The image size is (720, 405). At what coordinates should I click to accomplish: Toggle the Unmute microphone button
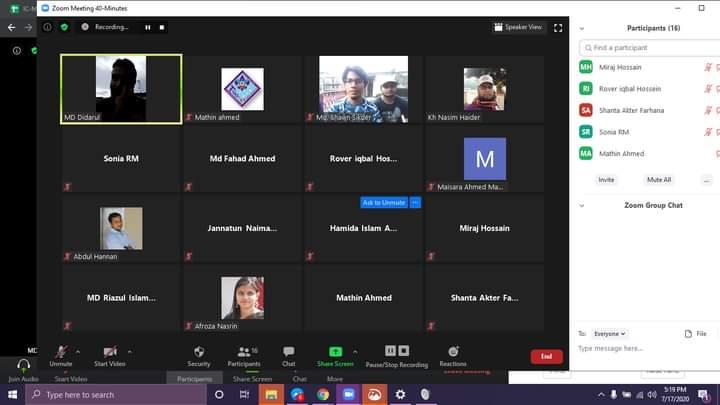tap(61, 352)
